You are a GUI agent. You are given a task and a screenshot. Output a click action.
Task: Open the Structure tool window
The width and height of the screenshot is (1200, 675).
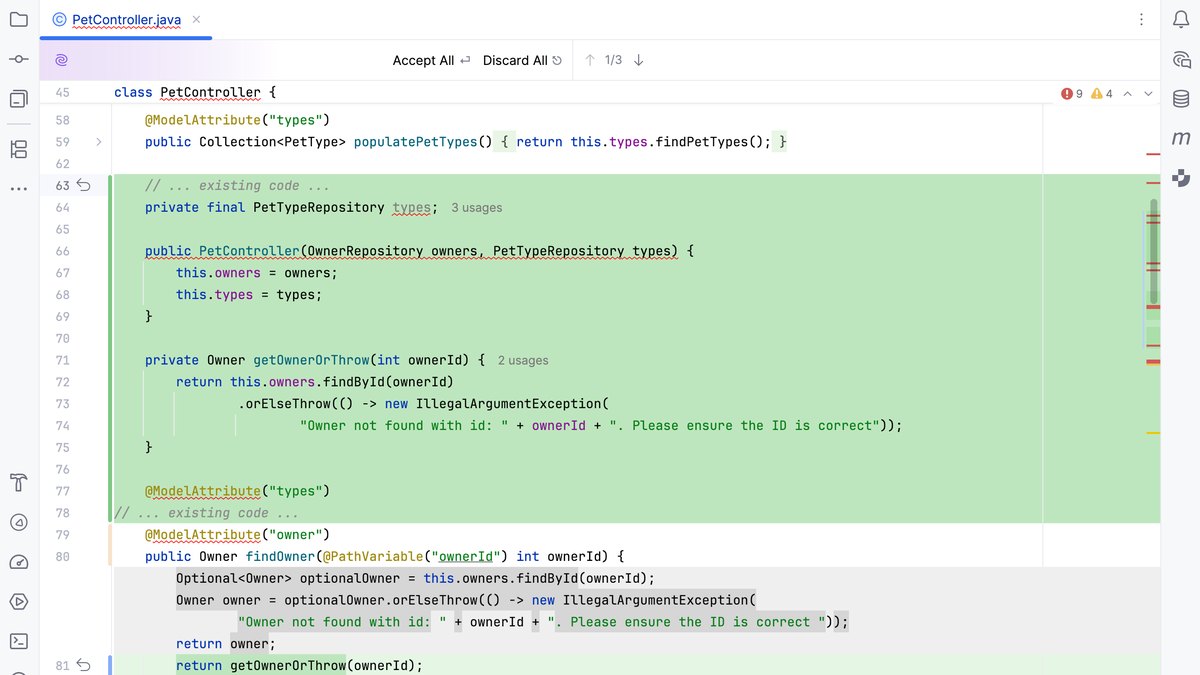click(18, 150)
